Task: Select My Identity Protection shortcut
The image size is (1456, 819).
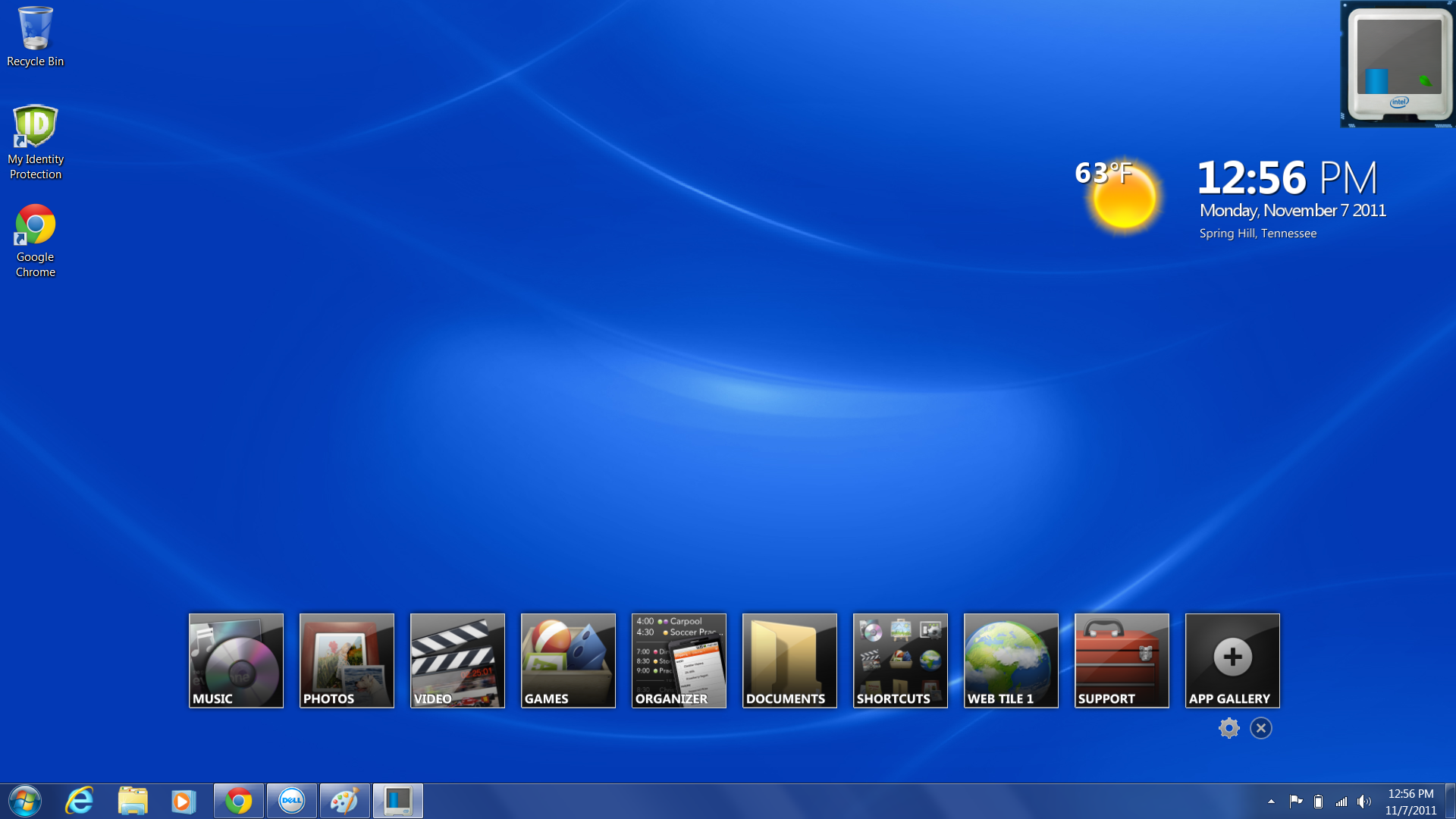Action: pos(36,143)
